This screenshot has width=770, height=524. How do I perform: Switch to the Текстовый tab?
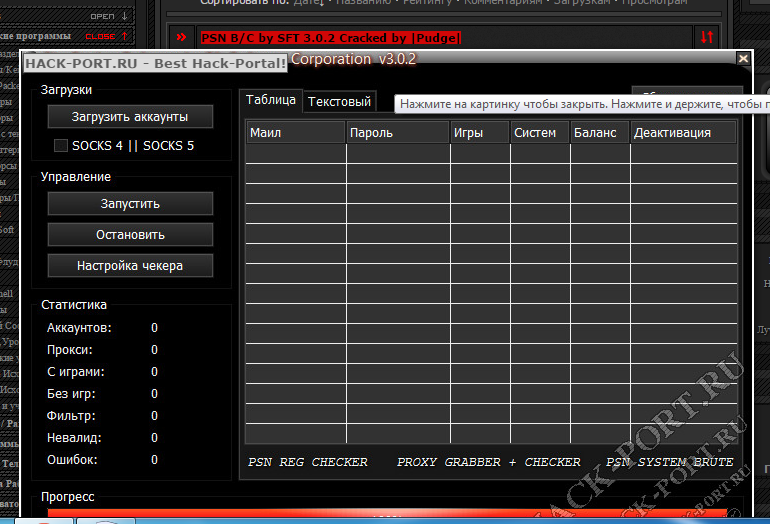[x=339, y=102]
